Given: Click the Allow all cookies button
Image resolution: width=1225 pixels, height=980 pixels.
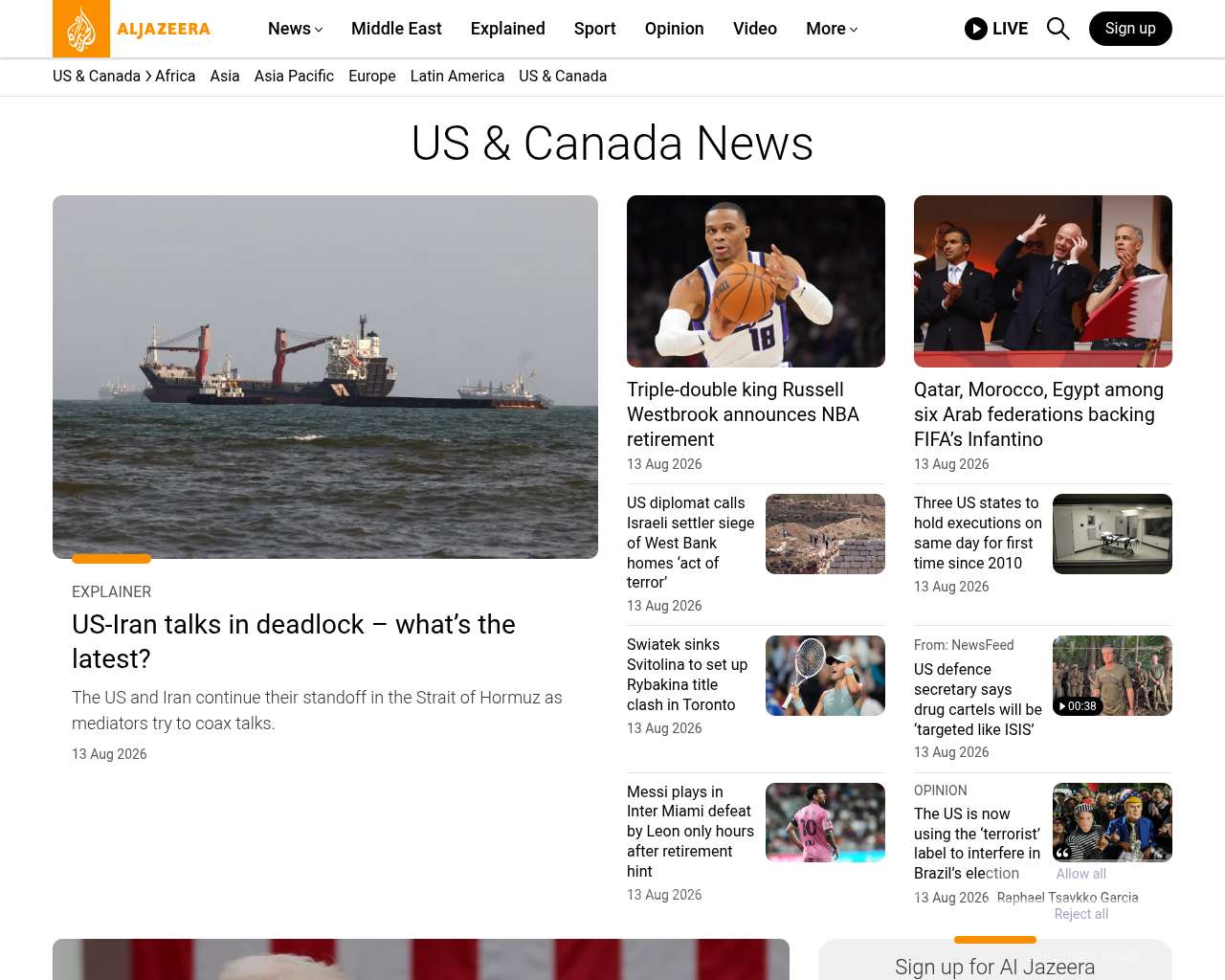Looking at the screenshot, I should 1081,874.
